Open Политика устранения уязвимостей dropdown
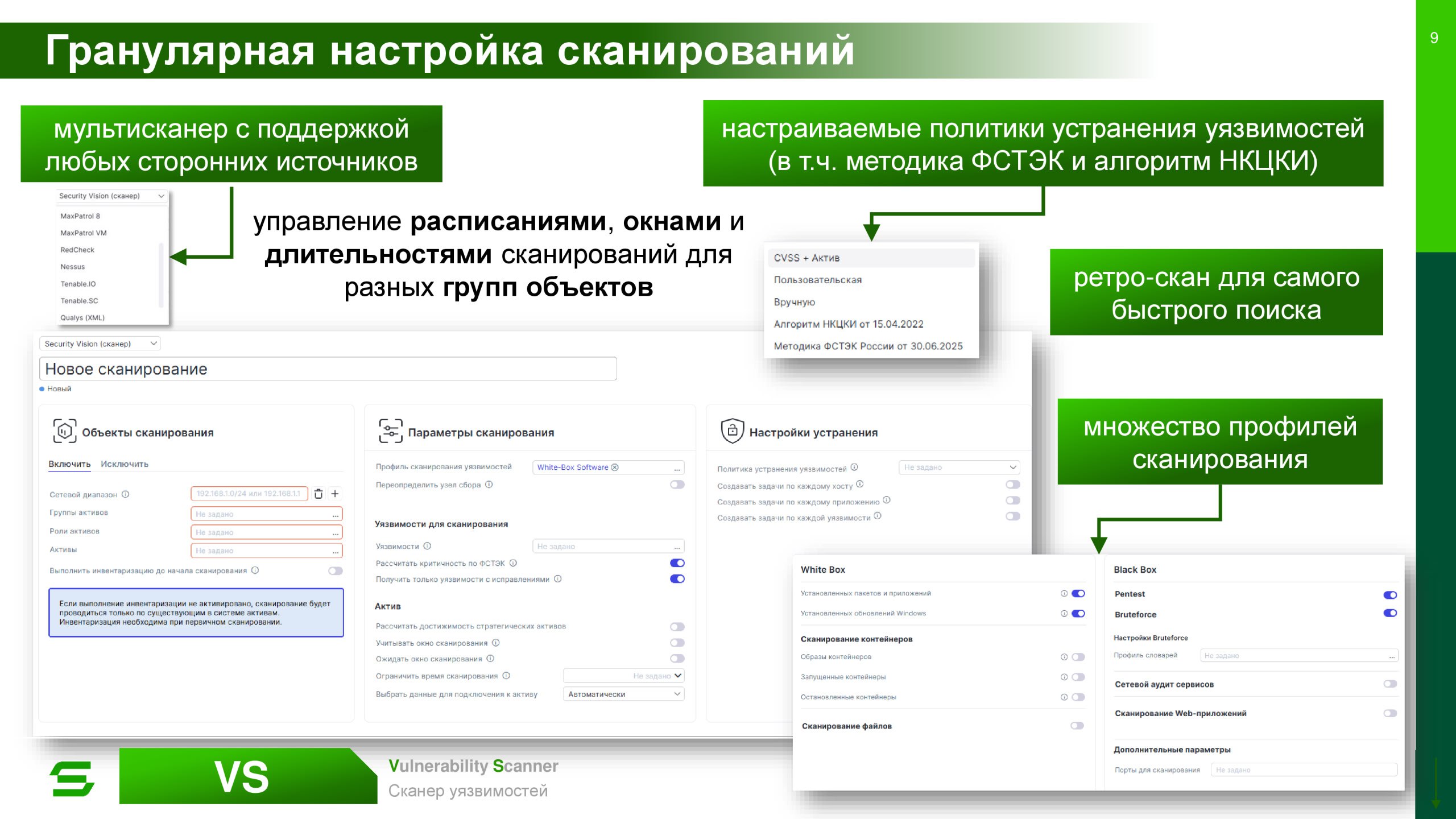Screen dimensions: 1456x819 coord(959,468)
